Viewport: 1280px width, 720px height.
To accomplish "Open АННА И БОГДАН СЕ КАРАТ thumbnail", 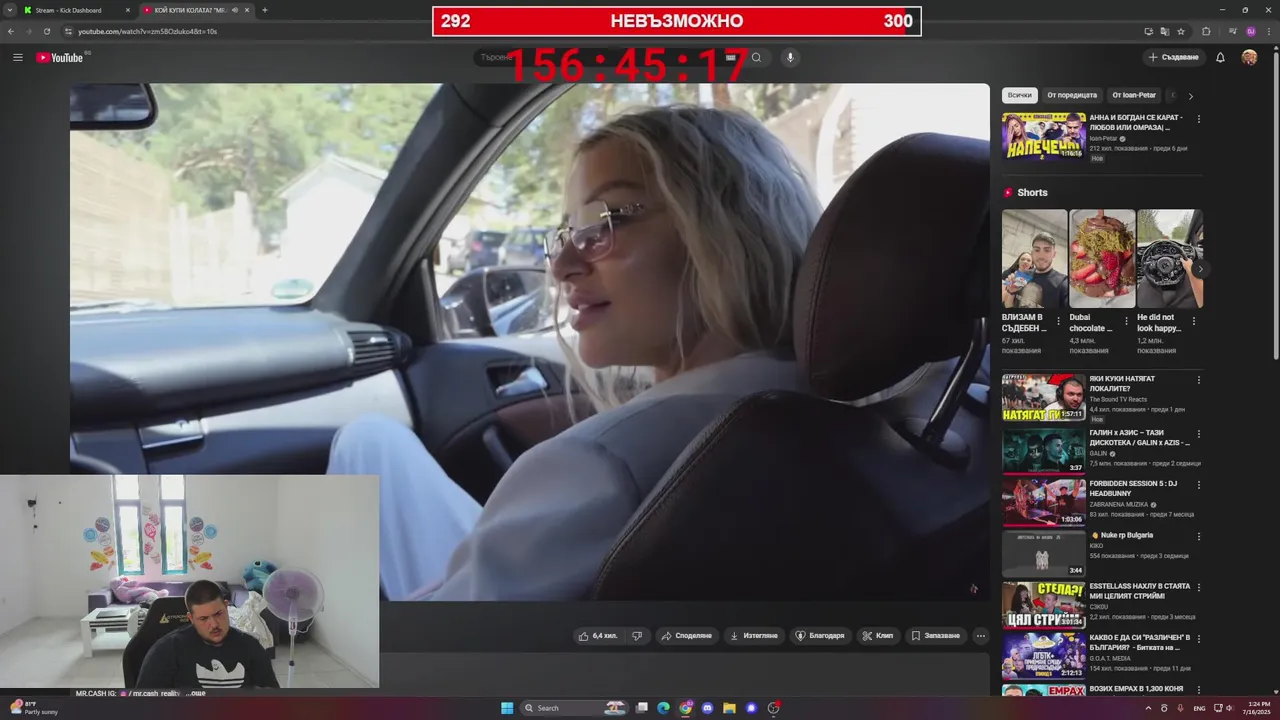I will pos(1043,136).
